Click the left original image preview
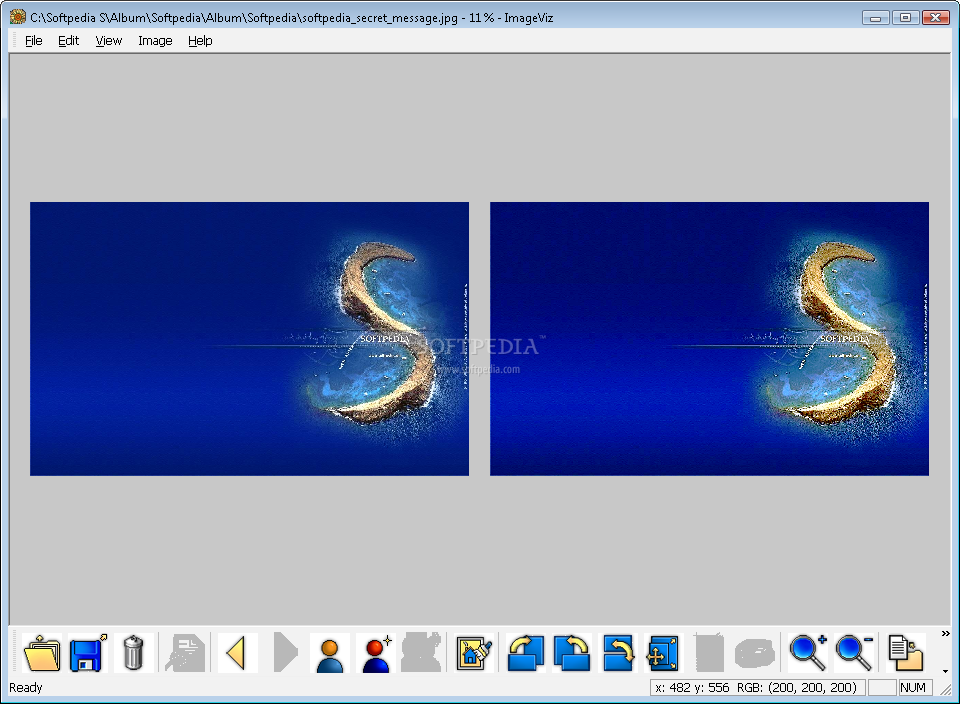The height and width of the screenshot is (704, 960). pyautogui.click(x=249, y=339)
